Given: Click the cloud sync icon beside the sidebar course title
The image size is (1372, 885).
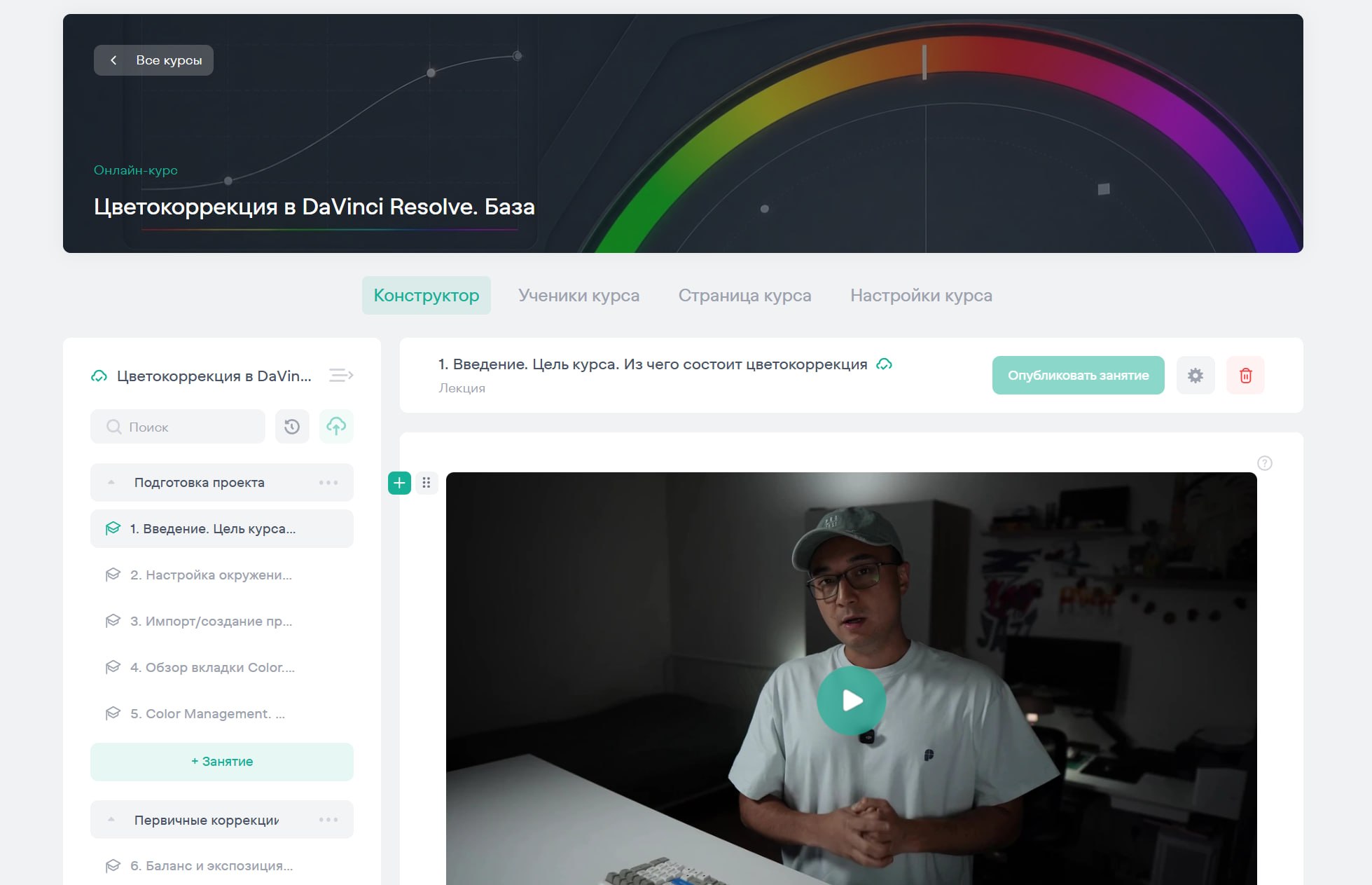Looking at the screenshot, I should [99, 376].
